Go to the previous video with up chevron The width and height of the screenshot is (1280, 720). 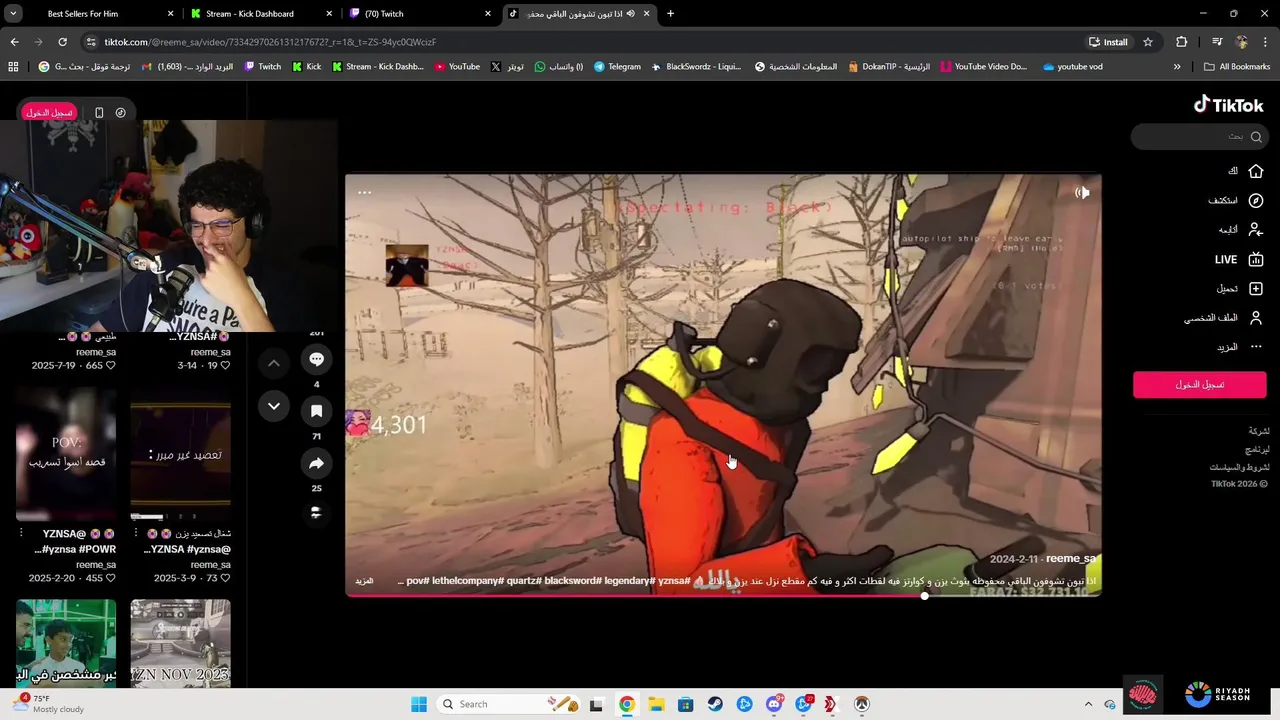274,364
